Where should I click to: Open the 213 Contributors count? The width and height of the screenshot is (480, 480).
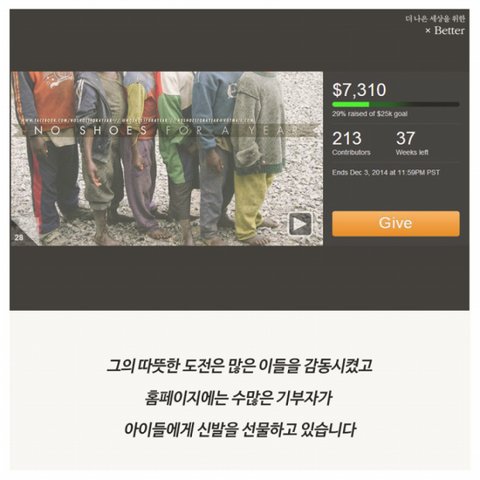coord(351,143)
